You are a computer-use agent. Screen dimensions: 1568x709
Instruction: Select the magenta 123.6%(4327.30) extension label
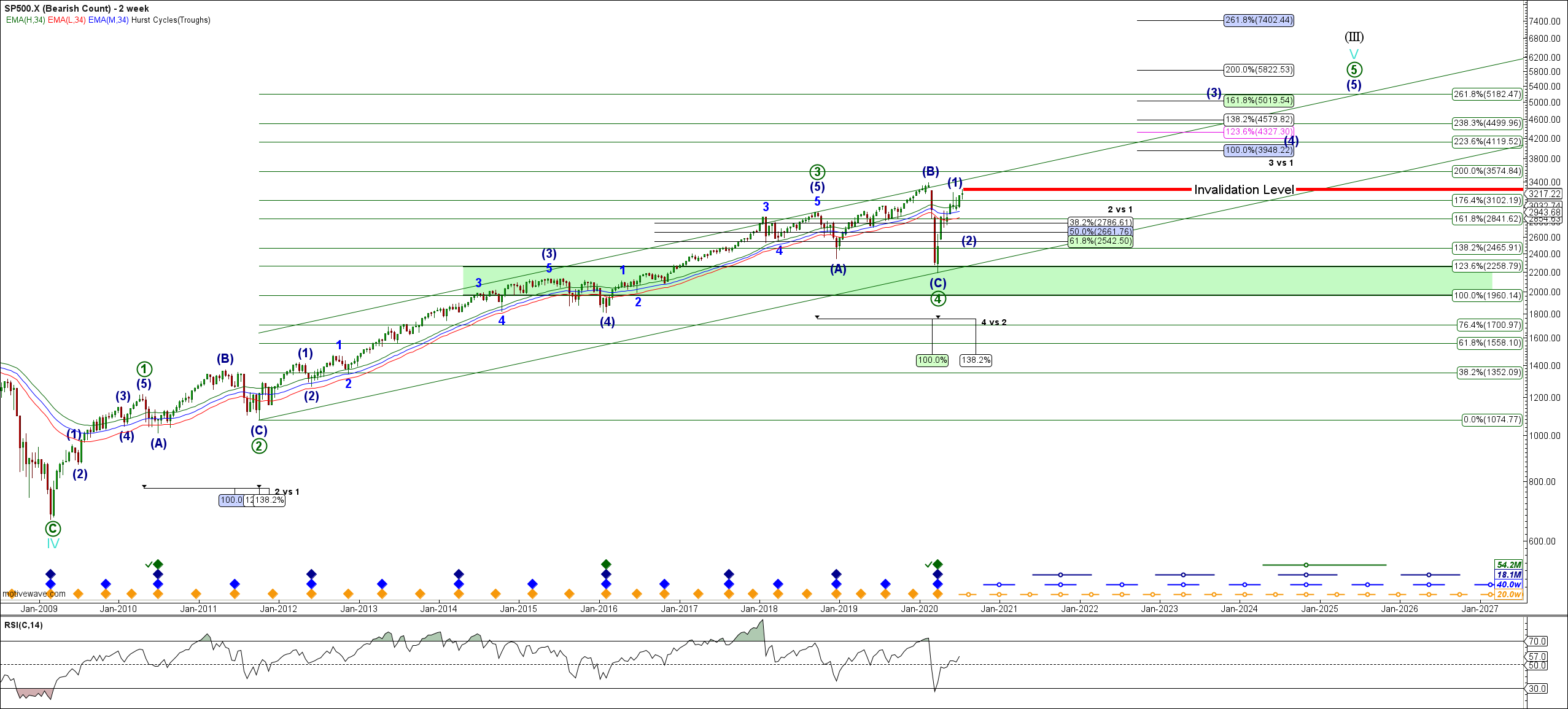1260,131
